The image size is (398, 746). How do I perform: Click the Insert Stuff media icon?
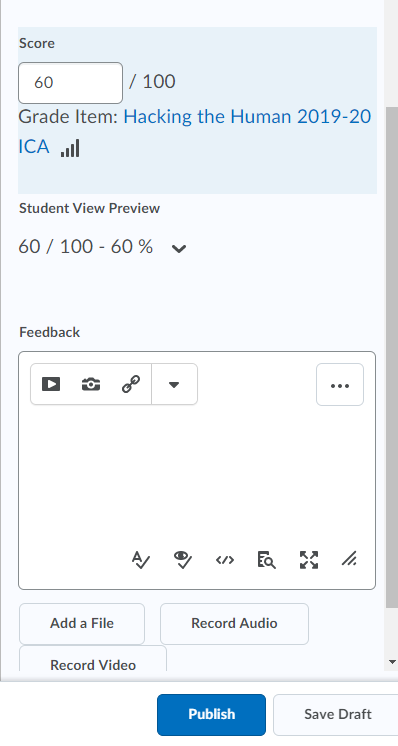tap(51, 384)
